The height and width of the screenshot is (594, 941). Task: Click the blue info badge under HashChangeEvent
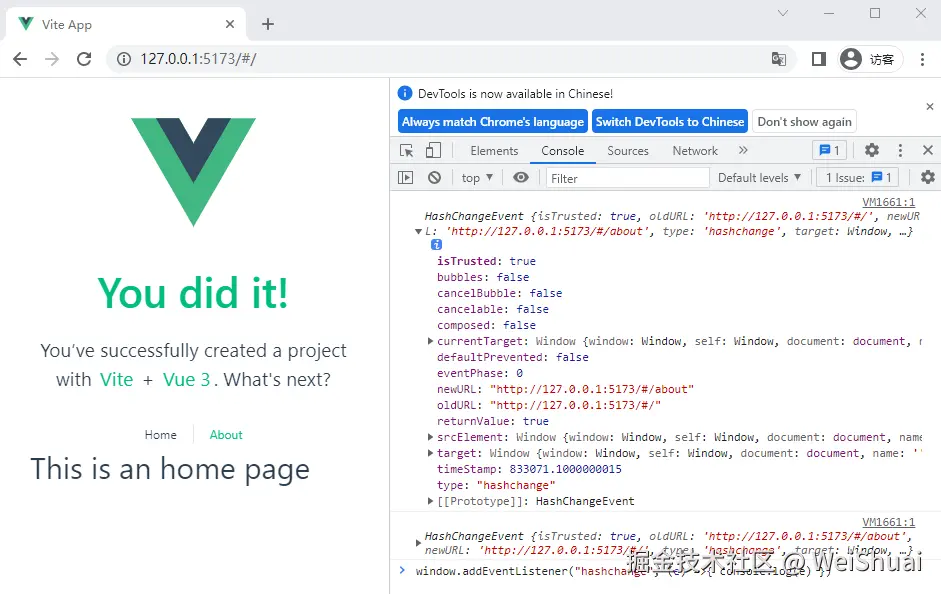click(x=436, y=245)
